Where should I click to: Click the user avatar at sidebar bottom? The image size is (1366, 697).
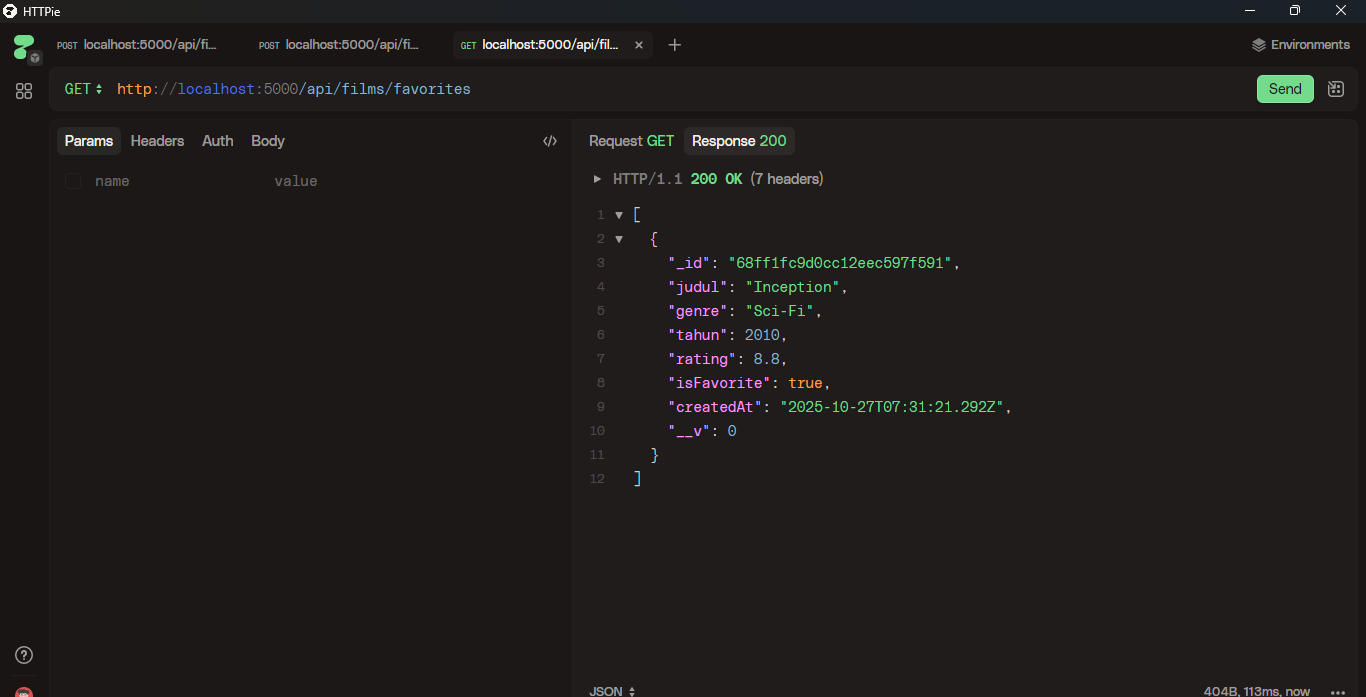click(x=23, y=690)
